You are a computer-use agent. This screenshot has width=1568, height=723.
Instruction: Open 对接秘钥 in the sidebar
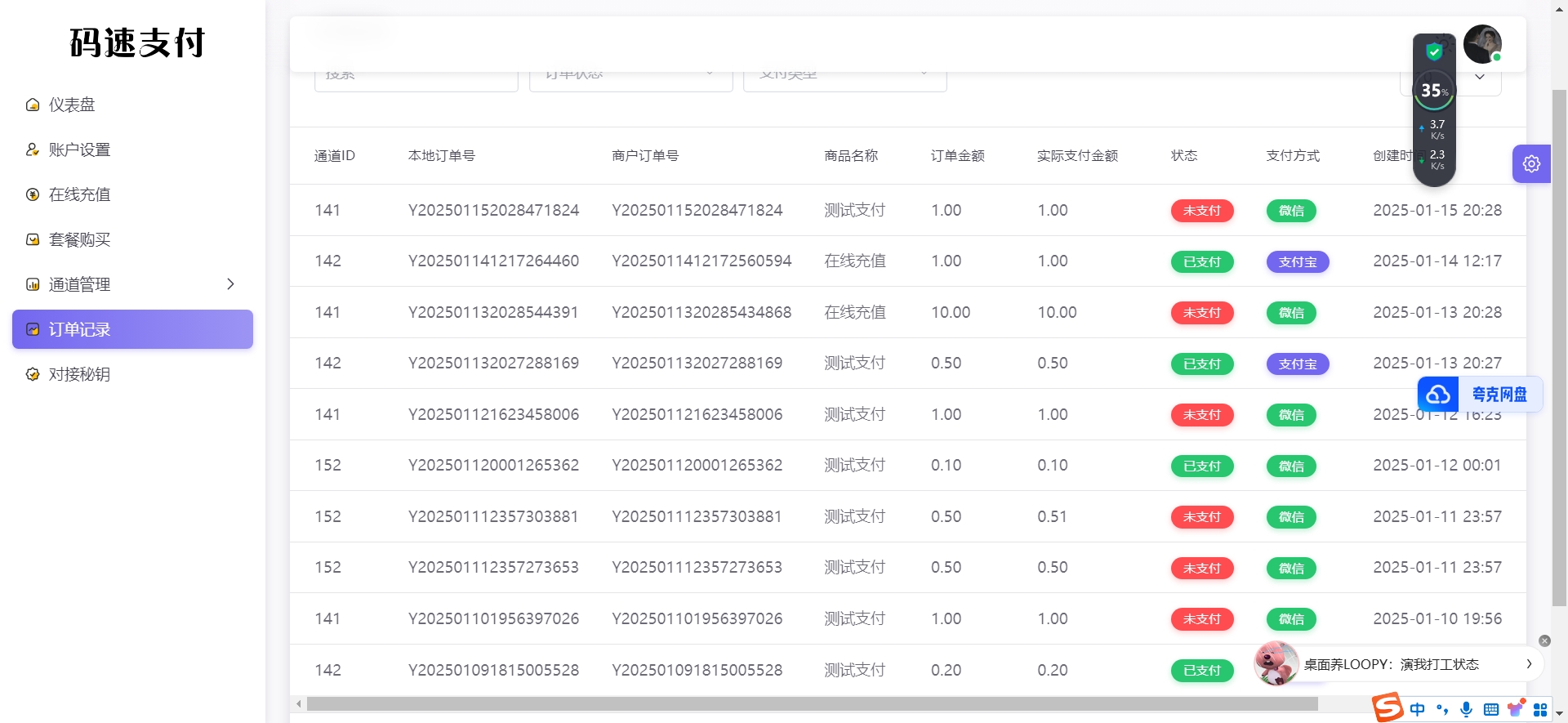[x=79, y=374]
